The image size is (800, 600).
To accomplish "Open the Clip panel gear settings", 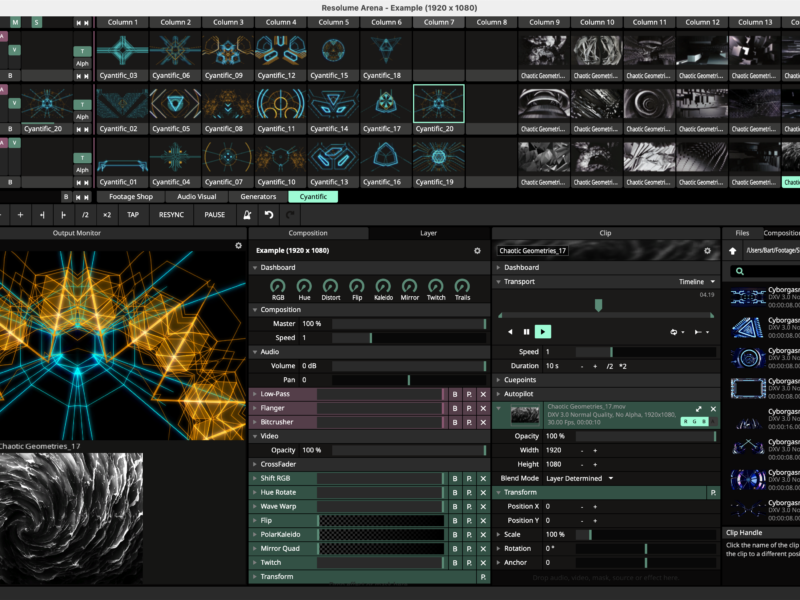I will 707,251.
